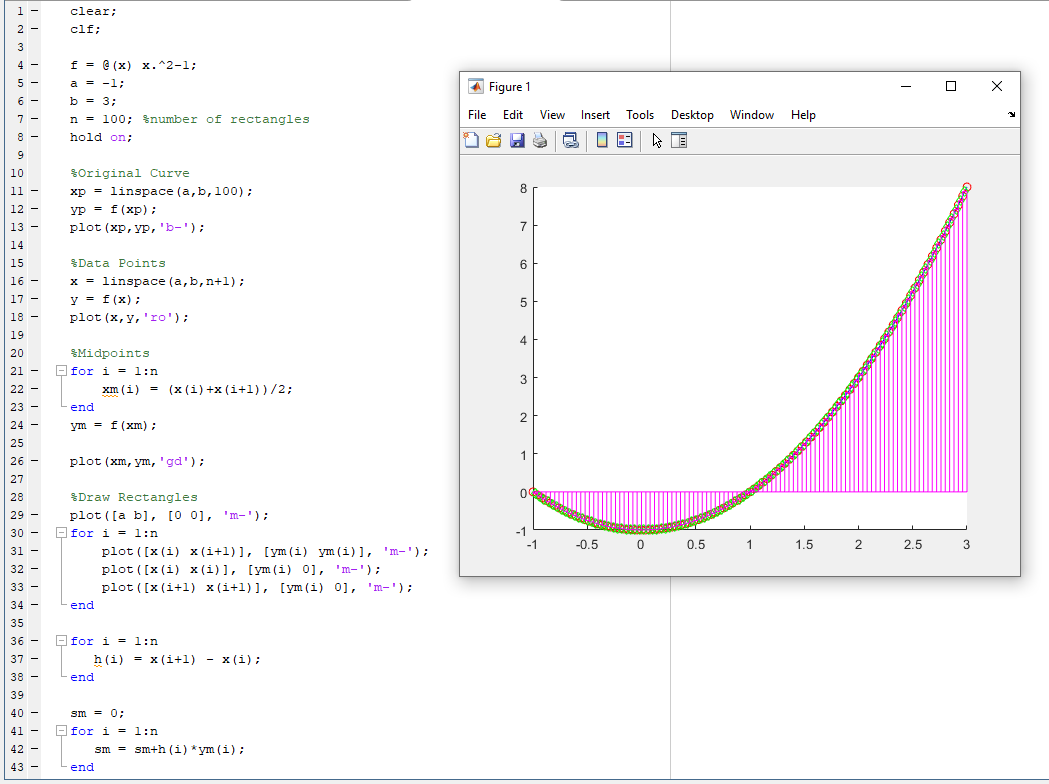The image size is (1049, 784).
Task: Close the Figure 1 window
Action: (x=997, y=86)
